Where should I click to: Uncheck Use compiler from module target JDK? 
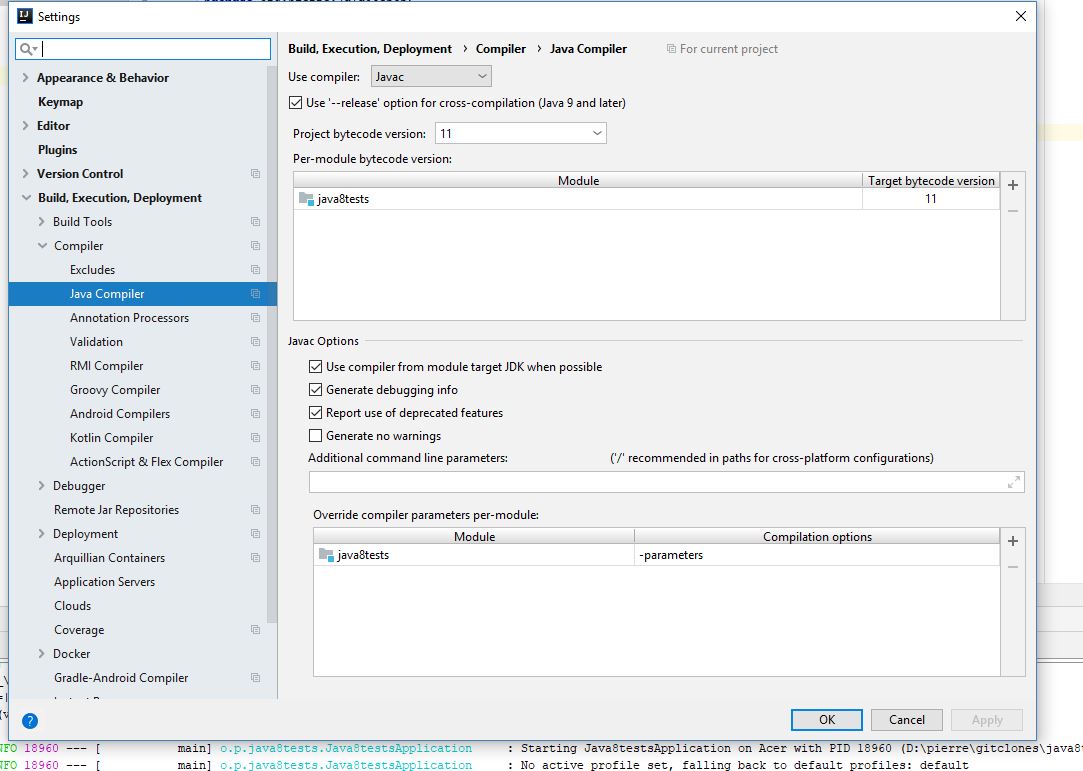click(316, 366)
